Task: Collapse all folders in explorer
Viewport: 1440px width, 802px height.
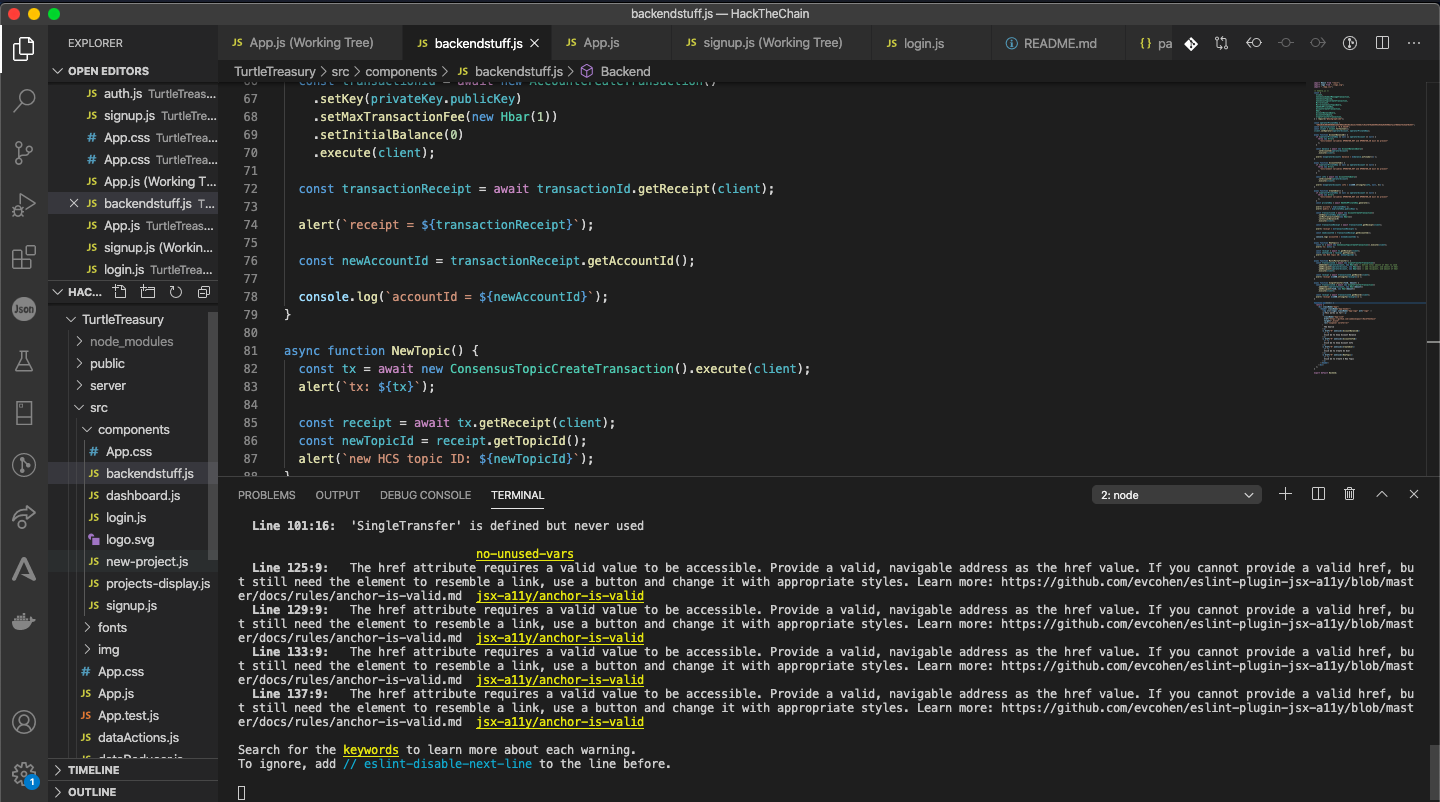Action: 204,292
